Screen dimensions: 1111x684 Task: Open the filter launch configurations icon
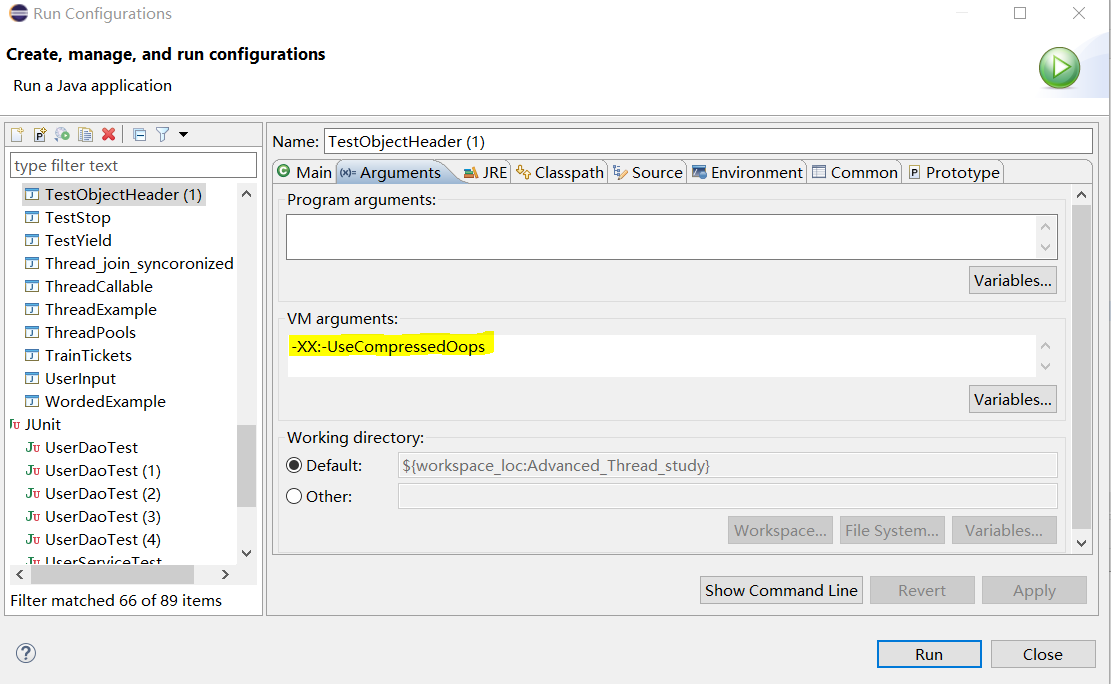click(162, 134)
